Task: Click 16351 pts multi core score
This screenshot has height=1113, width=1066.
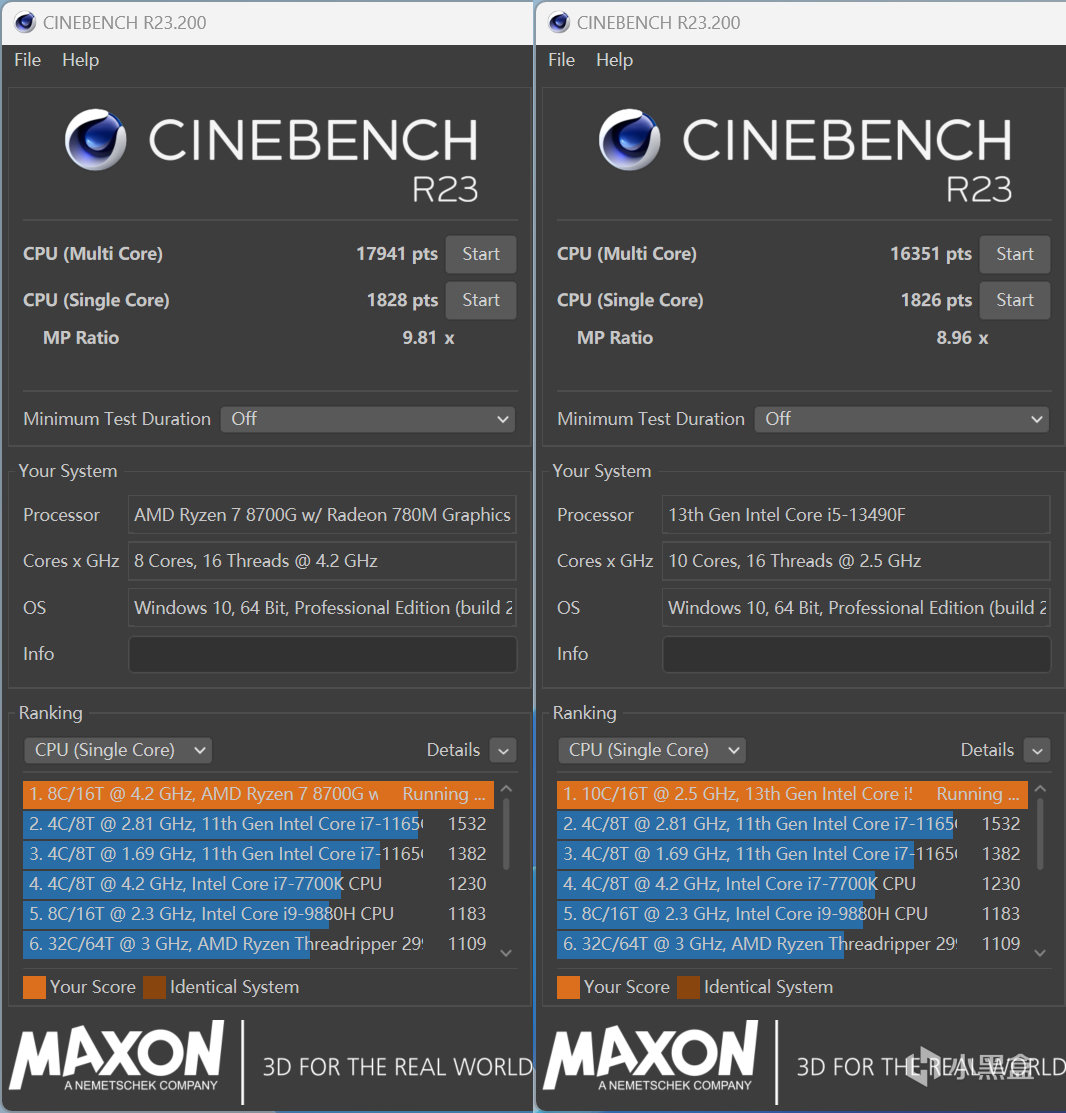Action: [930, 254]
